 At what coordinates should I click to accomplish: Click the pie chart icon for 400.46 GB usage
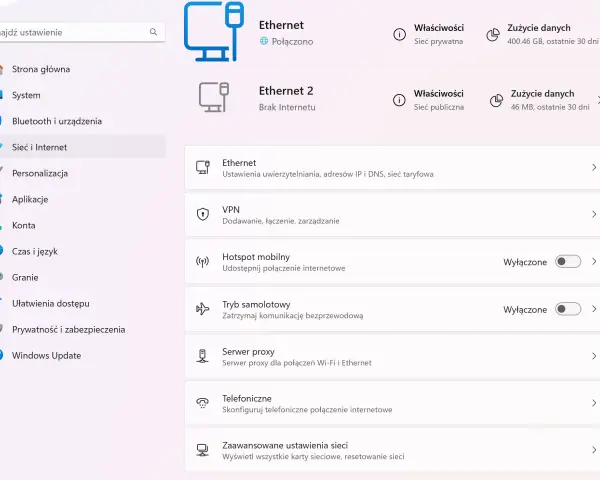[493, 34]
